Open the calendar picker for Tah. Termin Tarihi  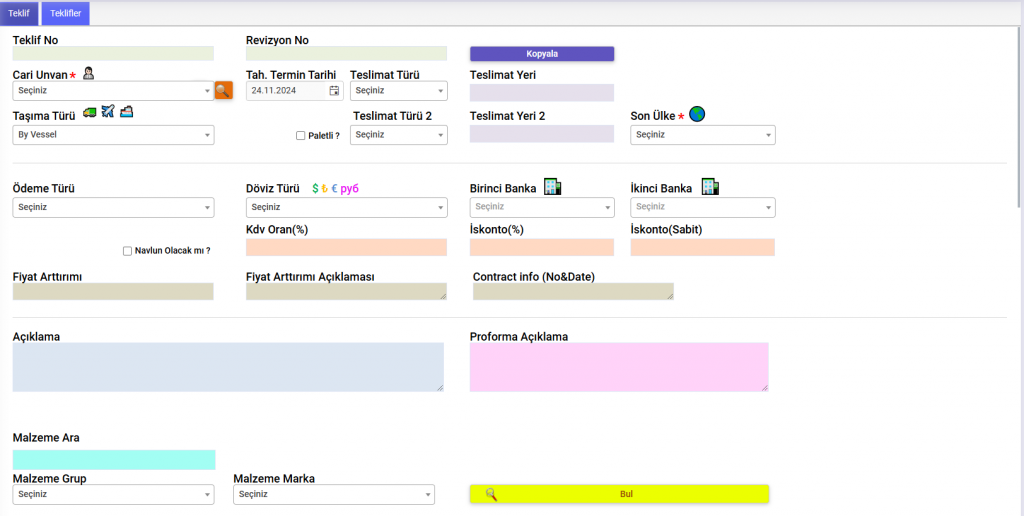pyautogui.click(x=334, y=91)
